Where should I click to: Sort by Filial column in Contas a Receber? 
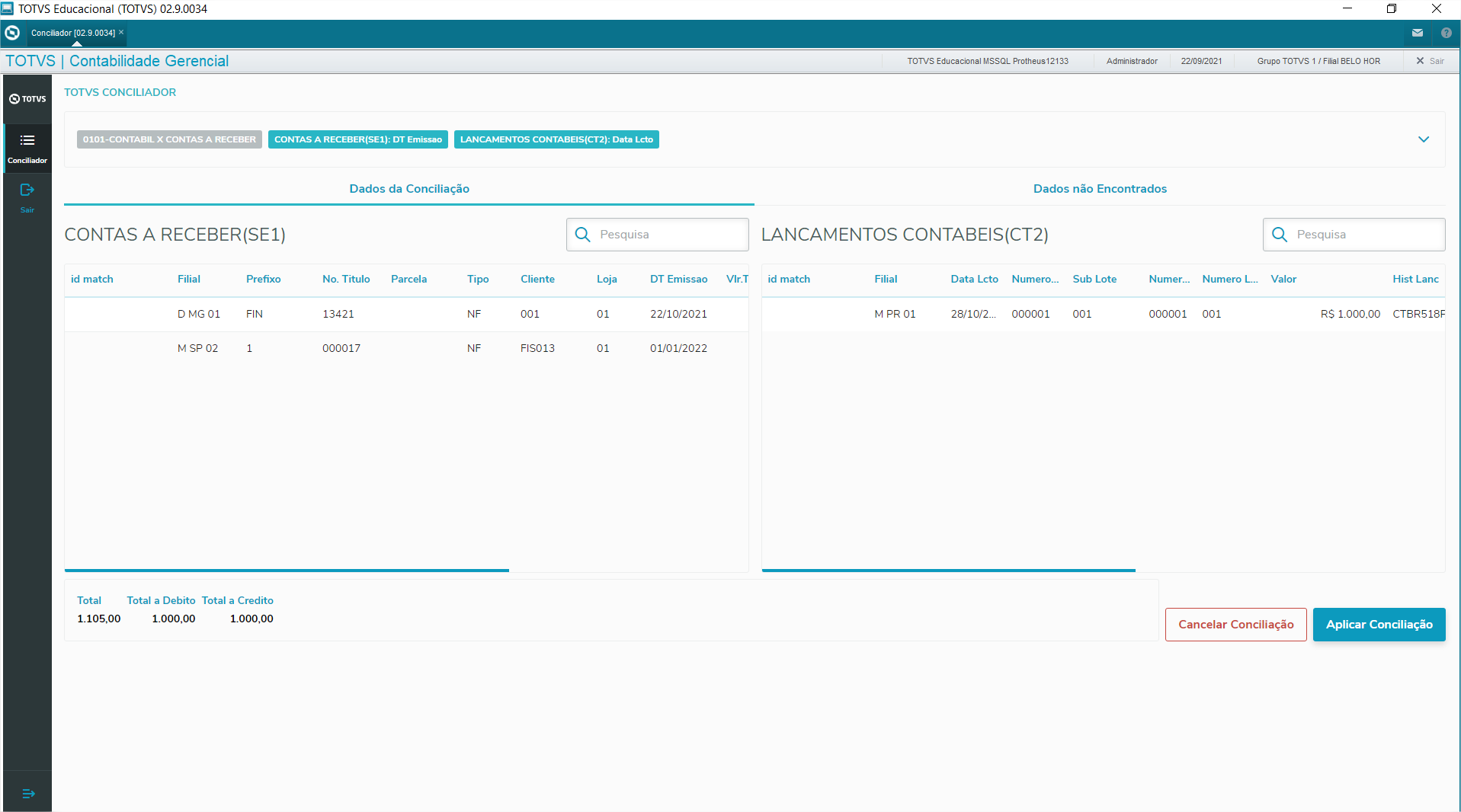click(x=189, y=279)
